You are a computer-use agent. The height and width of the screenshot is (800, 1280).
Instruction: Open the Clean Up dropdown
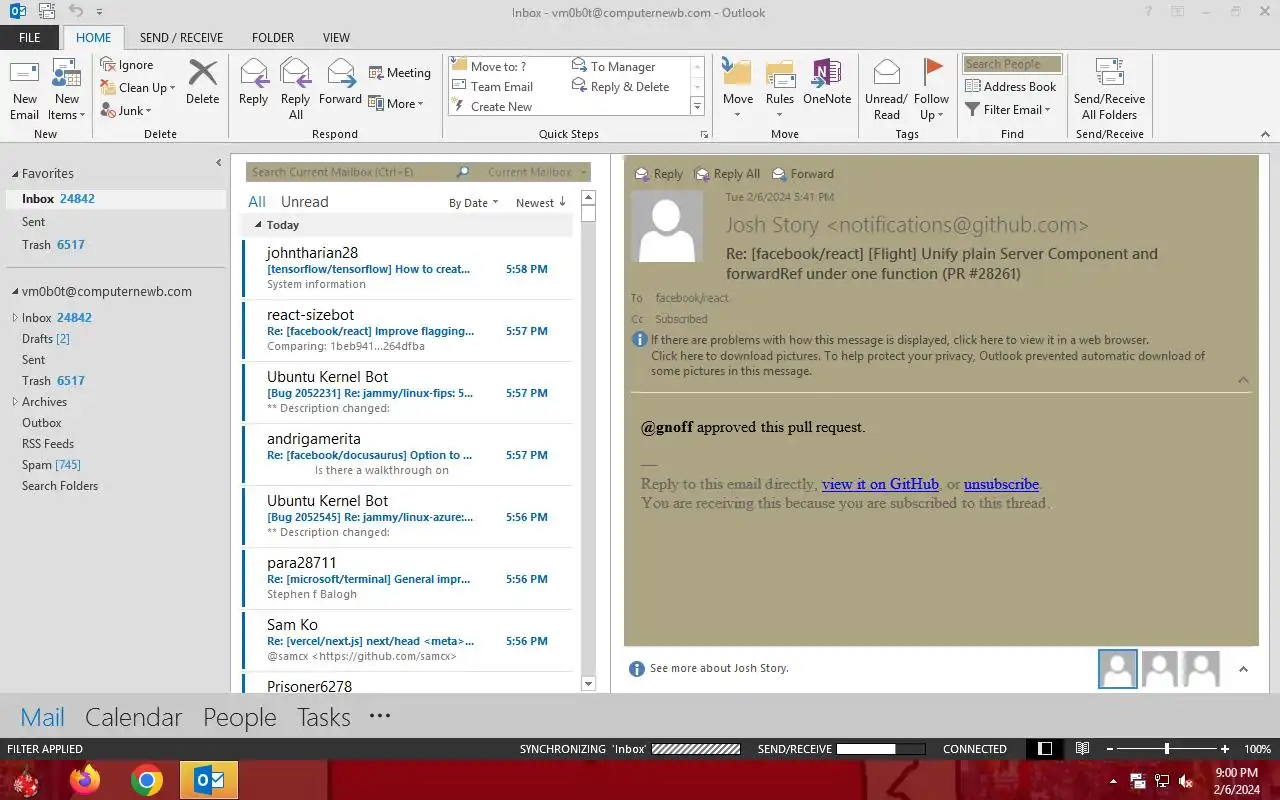[138, 88]
